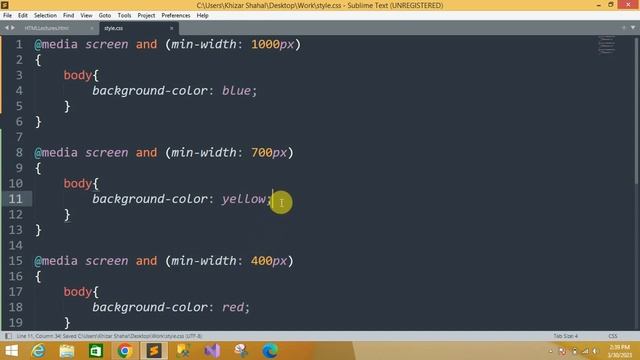Open the Help menu
Viewport: 640px width, 360px height.
[202, 16]
